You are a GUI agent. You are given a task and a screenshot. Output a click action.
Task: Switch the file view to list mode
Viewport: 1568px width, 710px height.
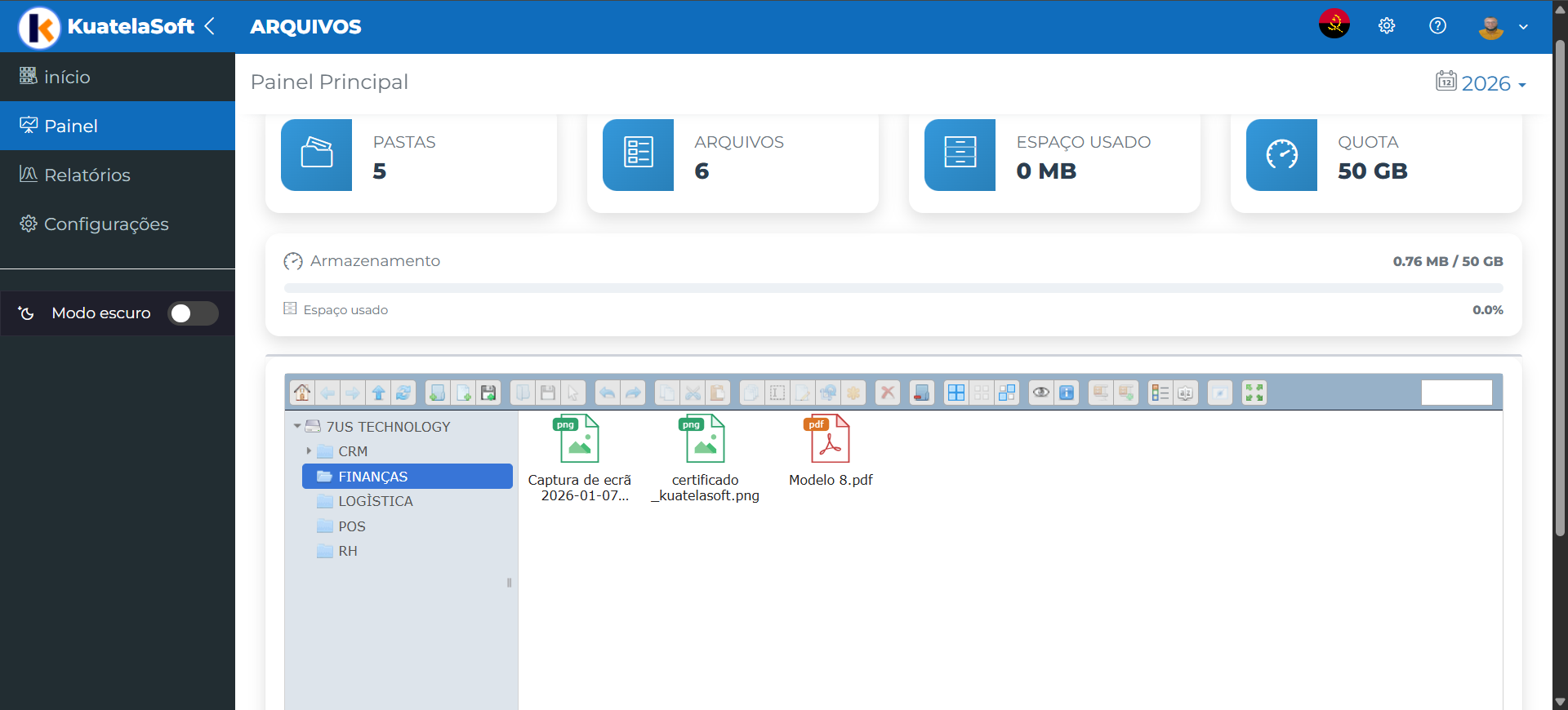tap(1160, 393)
